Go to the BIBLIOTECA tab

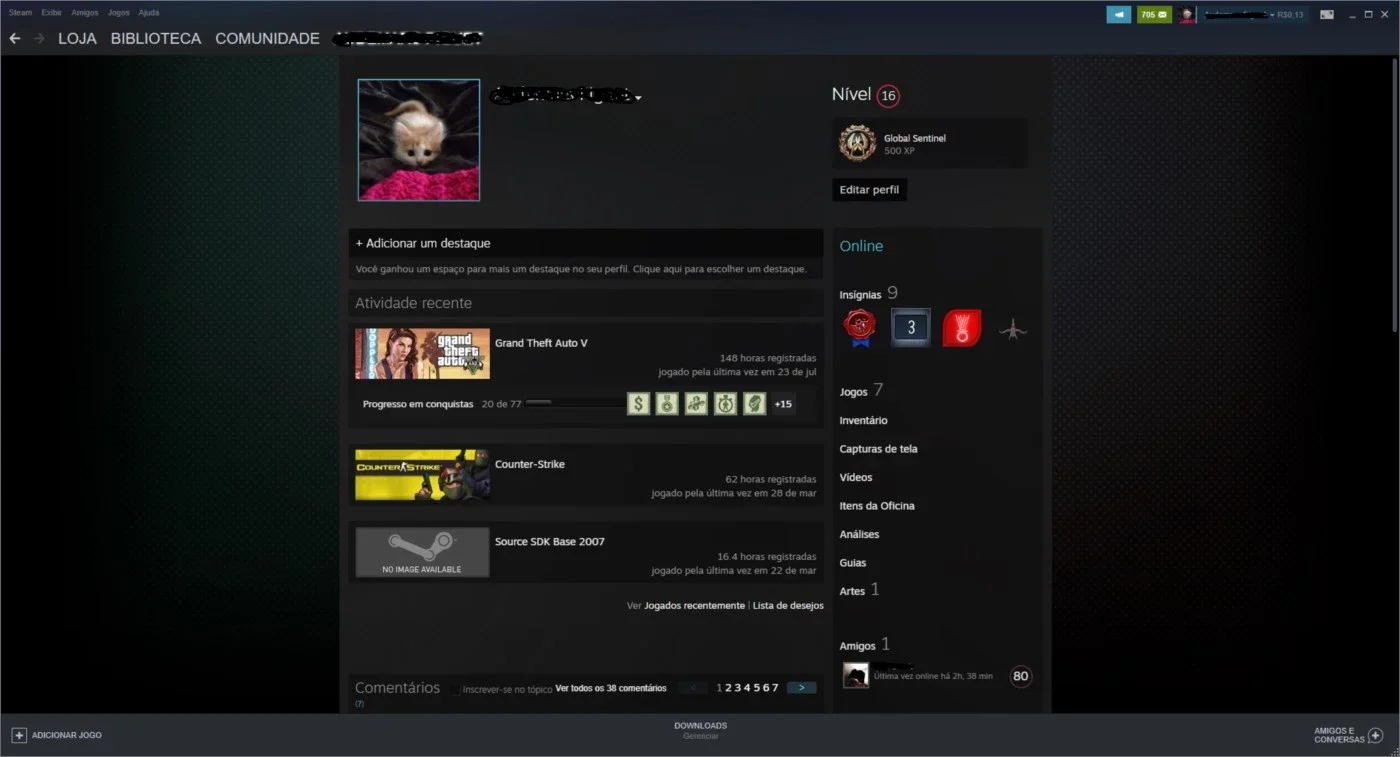(x=156, y=38)
